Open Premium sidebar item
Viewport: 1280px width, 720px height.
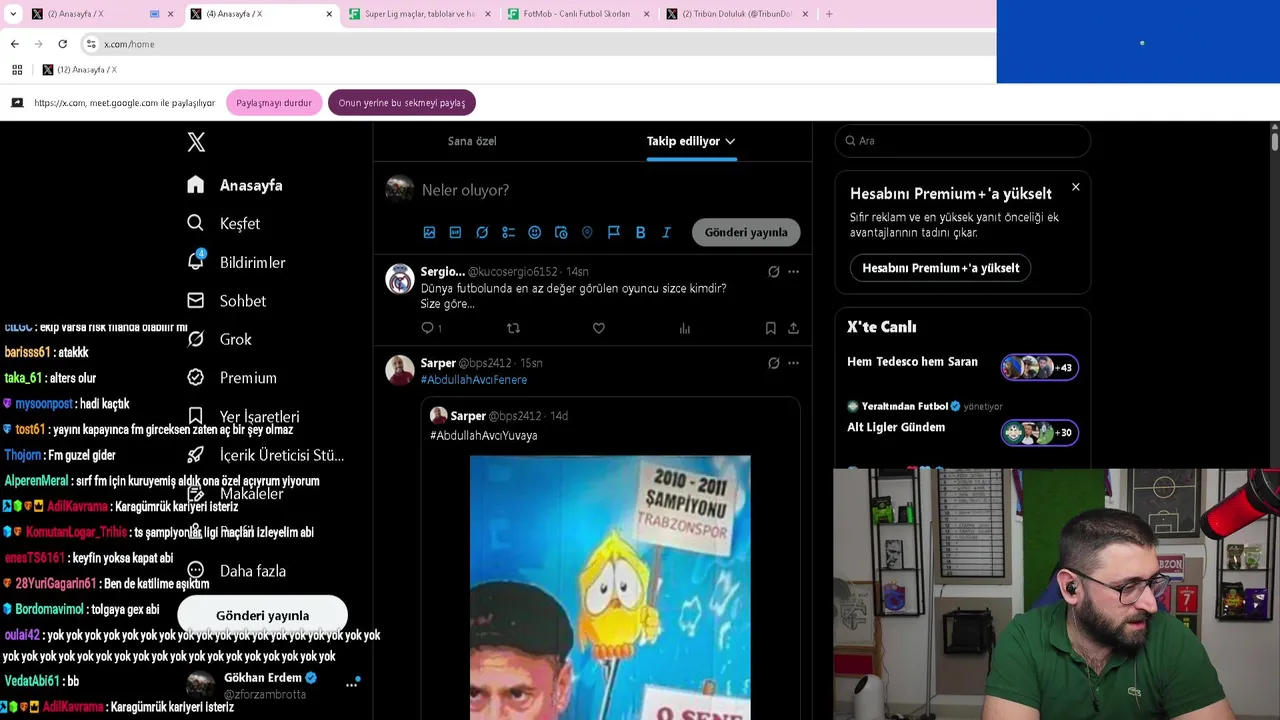(x=232, y=378)
